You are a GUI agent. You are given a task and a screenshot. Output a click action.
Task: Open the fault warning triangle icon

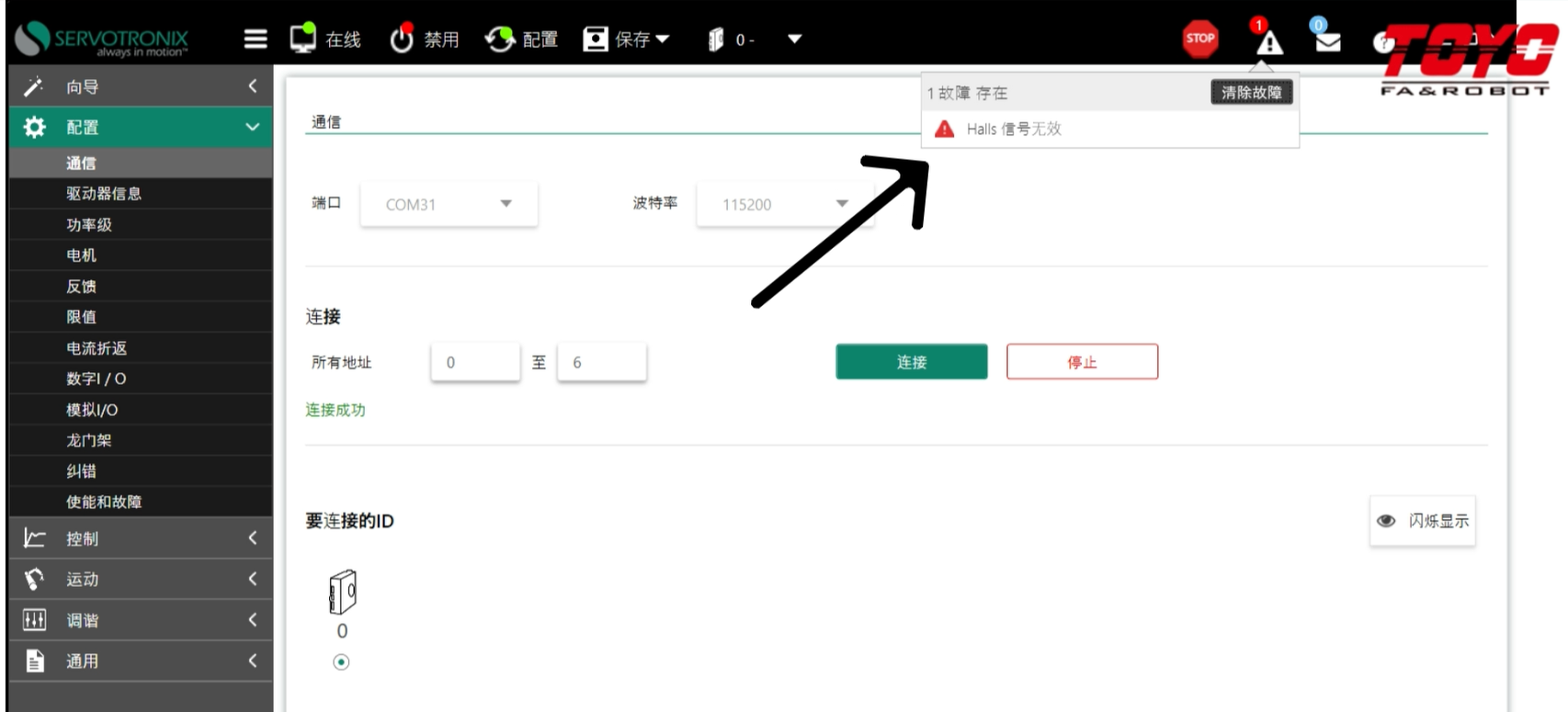click(1268, 41)
